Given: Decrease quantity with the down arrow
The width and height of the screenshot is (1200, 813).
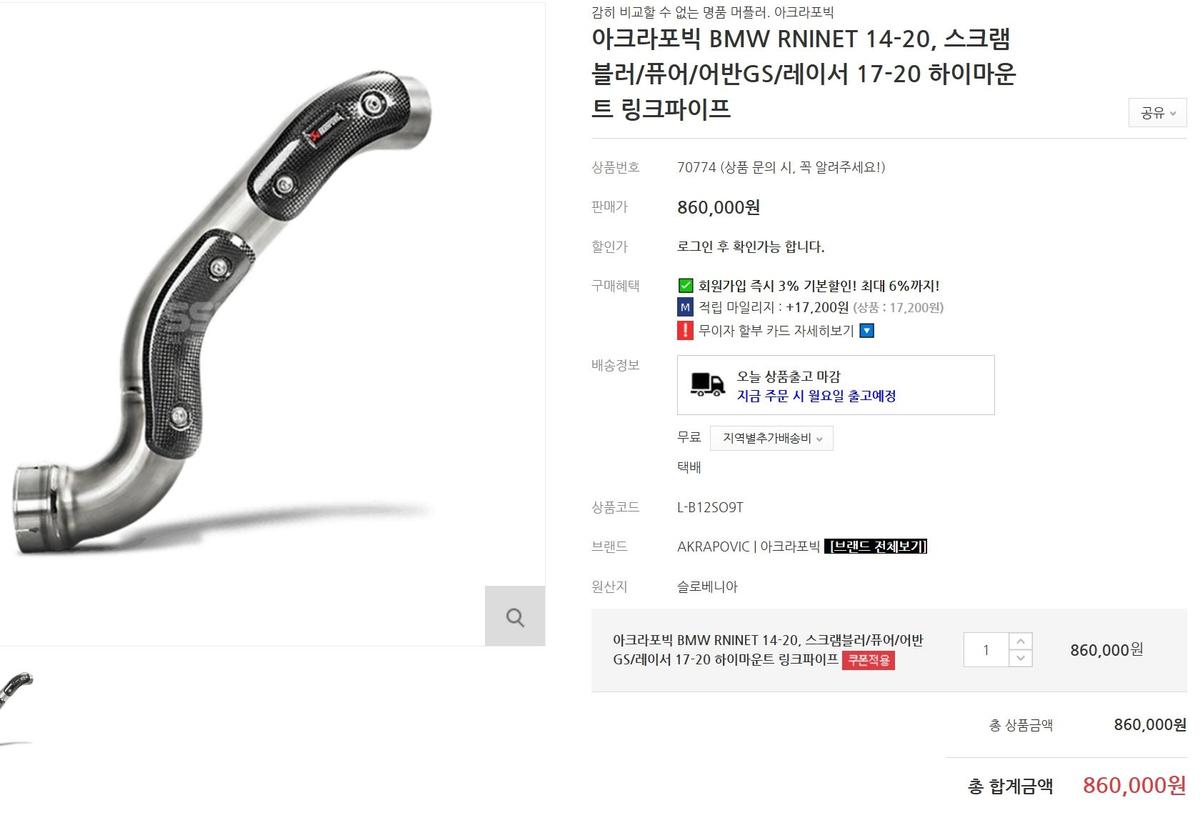Looking at the screenshot, I should 1020,658.
